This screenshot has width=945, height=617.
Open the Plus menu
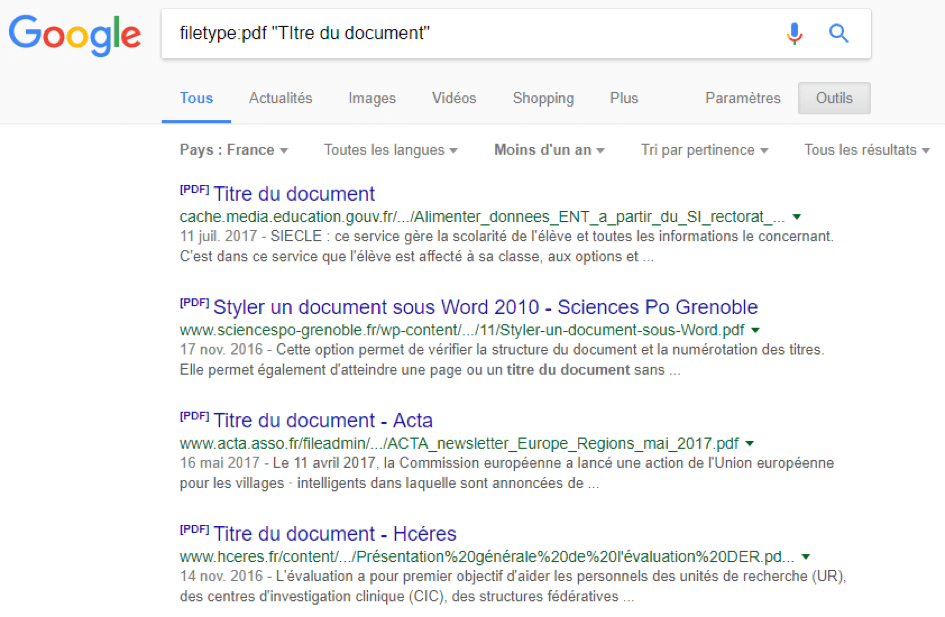pyautogui.click(x=624, y=98)
